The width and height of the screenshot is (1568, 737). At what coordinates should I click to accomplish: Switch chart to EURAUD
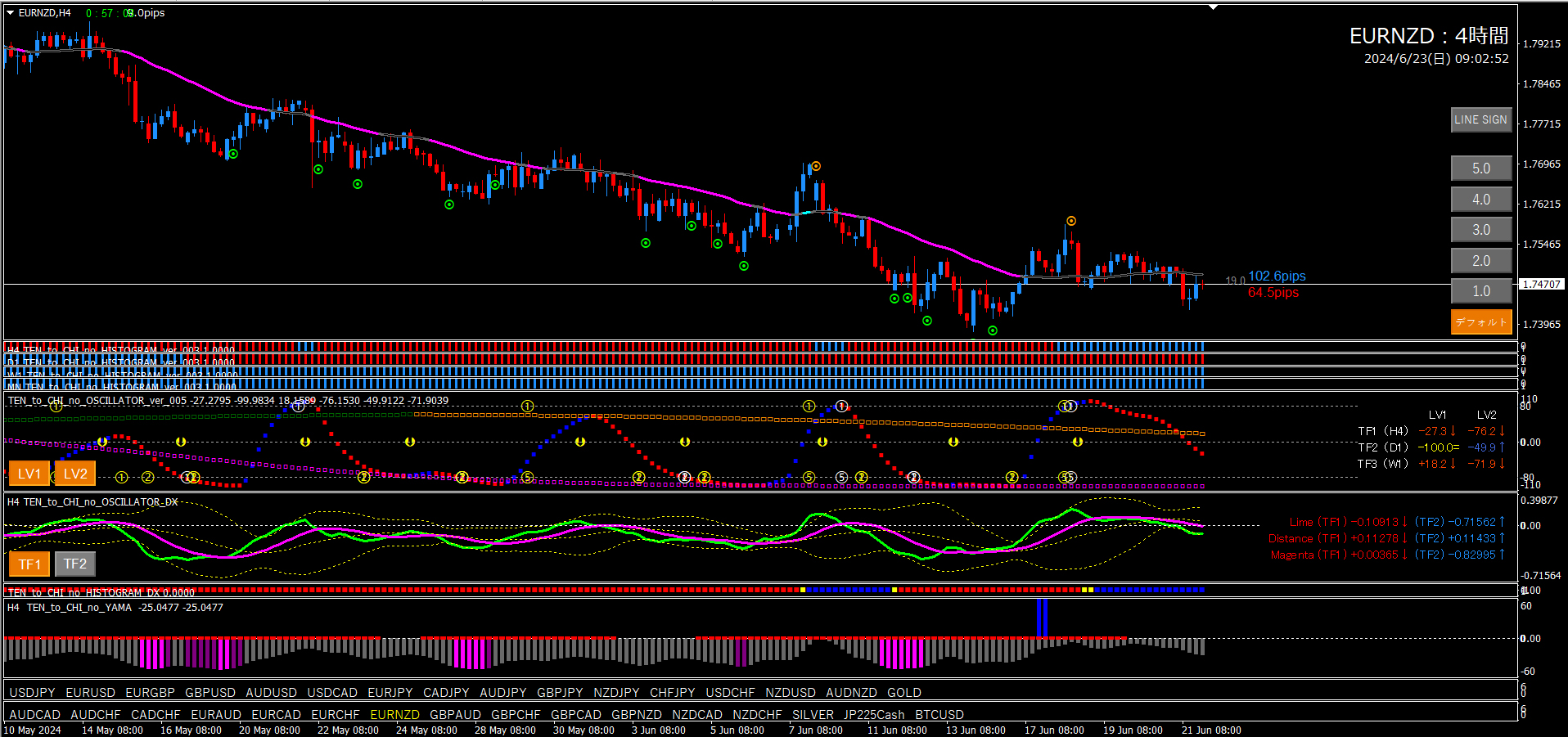(x=216, y=715)
